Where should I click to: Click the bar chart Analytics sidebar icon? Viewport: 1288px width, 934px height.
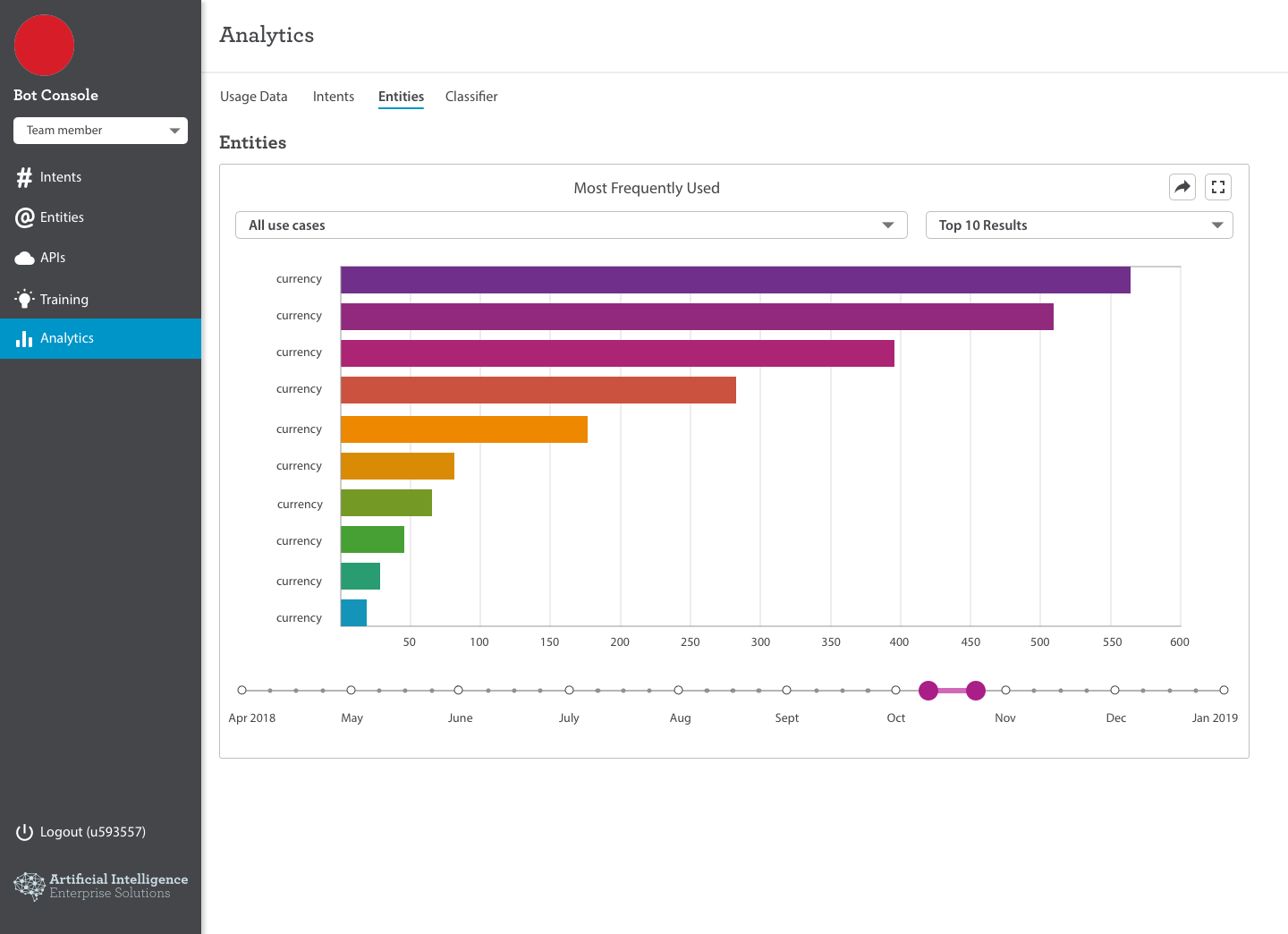(x=24, y=338)
